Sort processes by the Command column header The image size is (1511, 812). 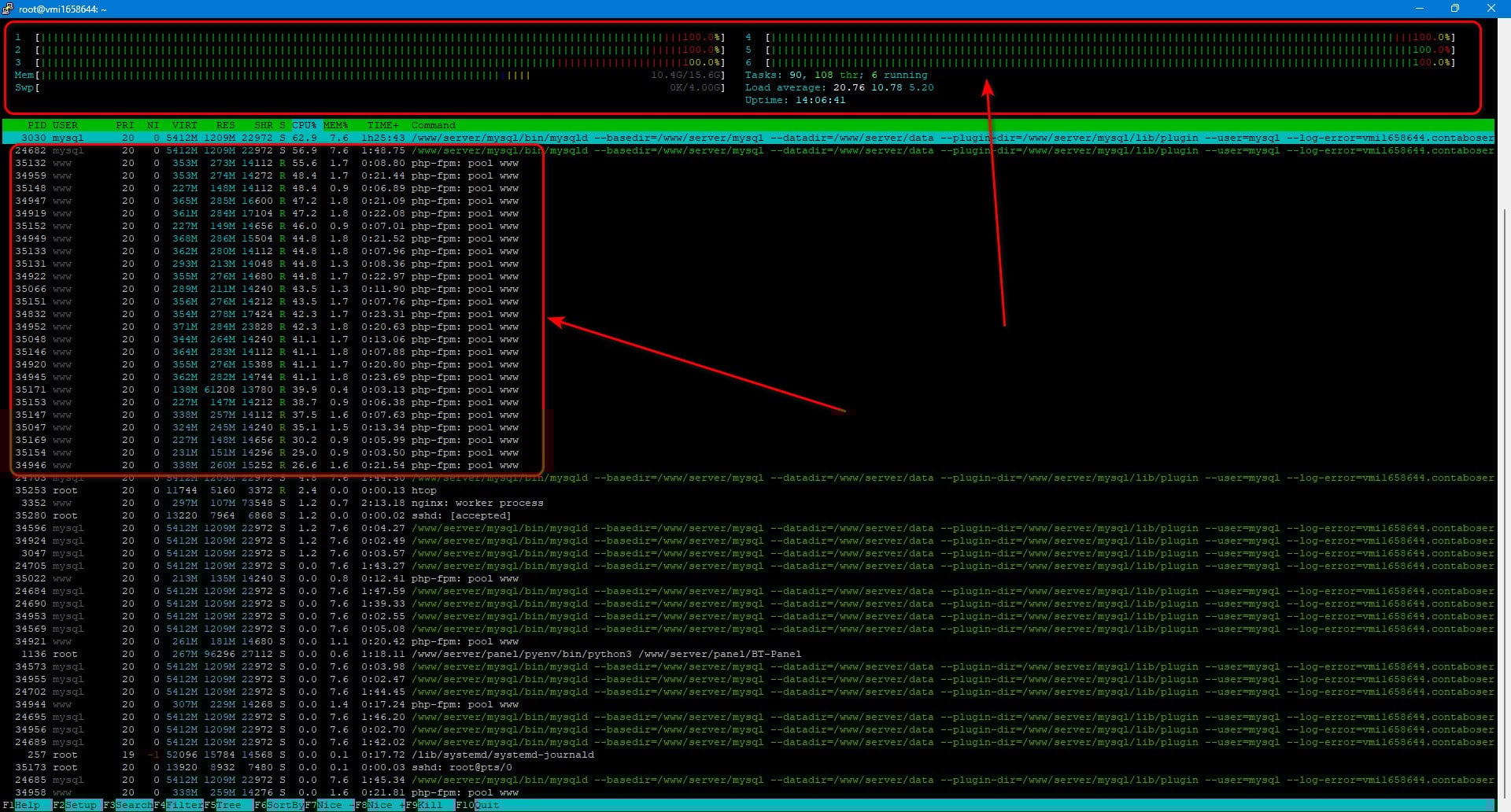click(434, 125)
